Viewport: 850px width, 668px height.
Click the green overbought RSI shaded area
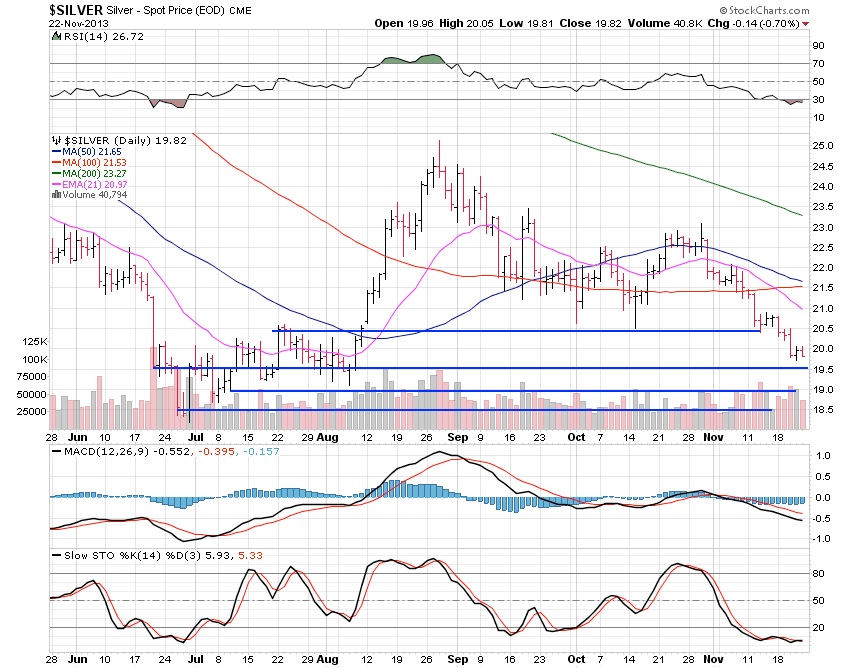tap(427, 62)
